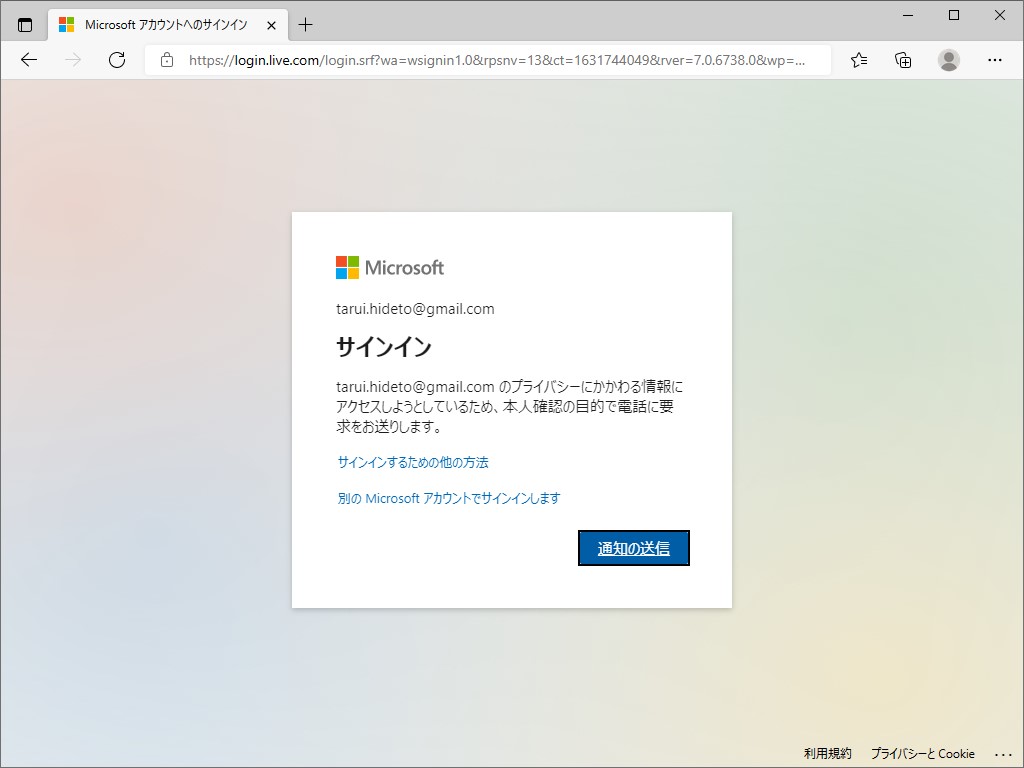Open the browser profile avatar
The width and height of the screenshot is (1024, 768).
pyautogui.click(x=948, y=60)
